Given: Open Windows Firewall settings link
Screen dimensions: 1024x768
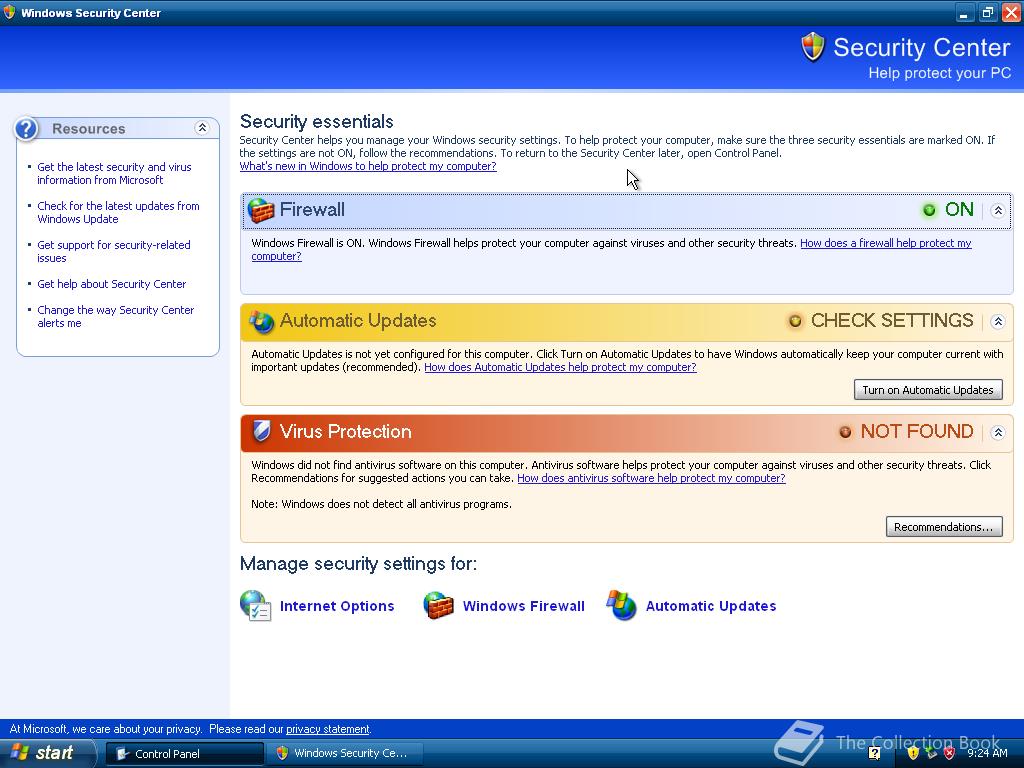Looking at the screenshot, I should click(x=524, y=606).
